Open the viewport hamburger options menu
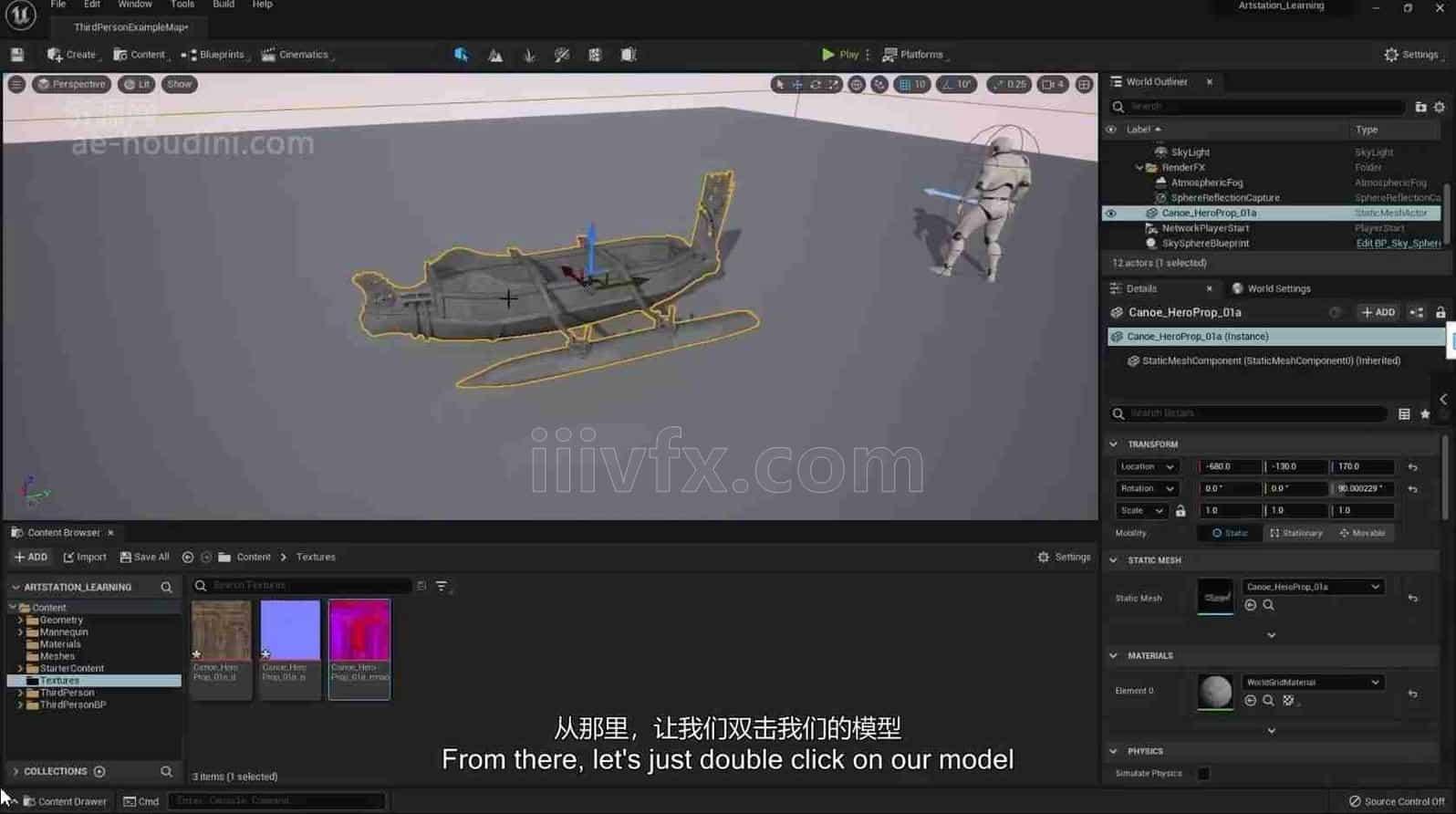This screenshot has height=814, width=1456. [16, 84]
